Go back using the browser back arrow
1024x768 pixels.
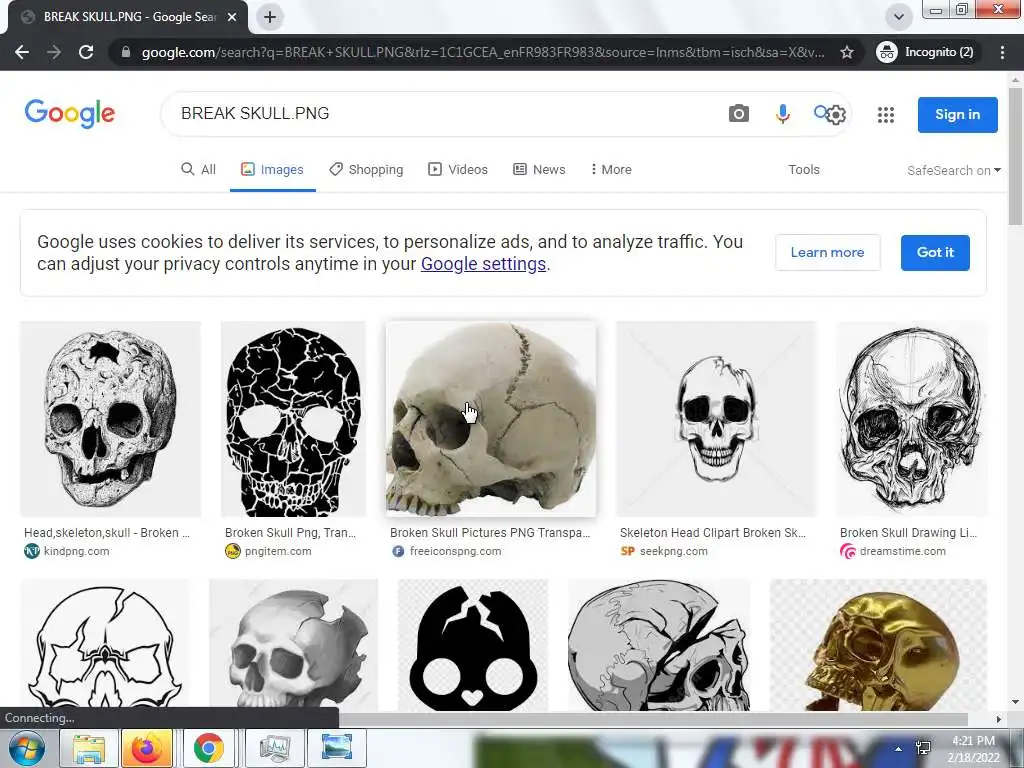pos(22,52)
